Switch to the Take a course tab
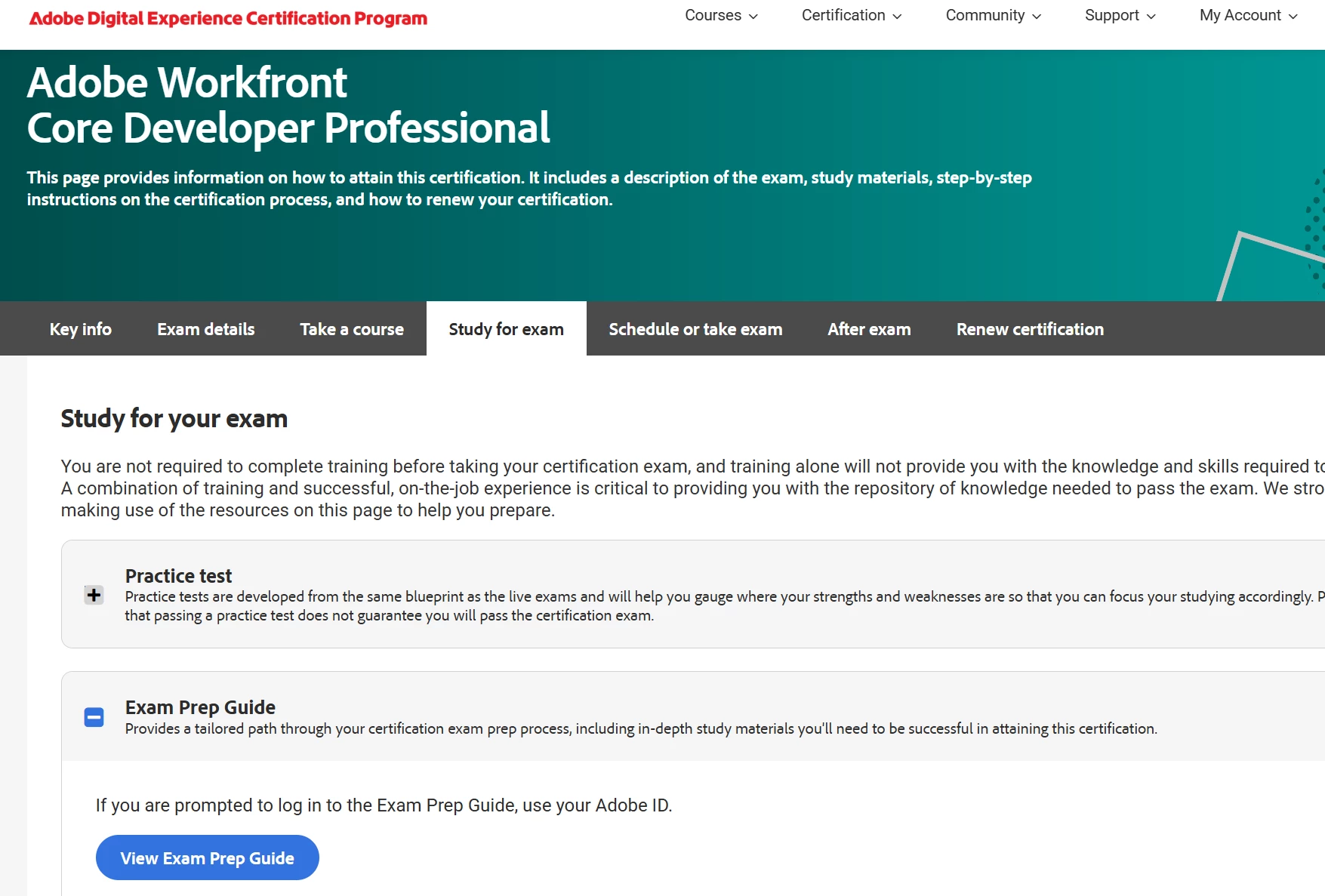The image size is (1325, 896). [352, 329]
